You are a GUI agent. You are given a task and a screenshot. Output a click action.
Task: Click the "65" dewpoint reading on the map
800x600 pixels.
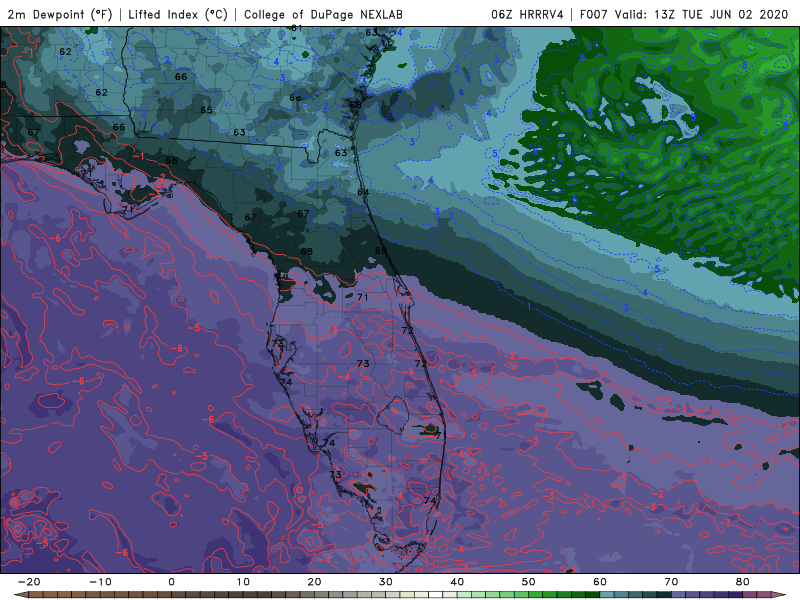[206, 110]
